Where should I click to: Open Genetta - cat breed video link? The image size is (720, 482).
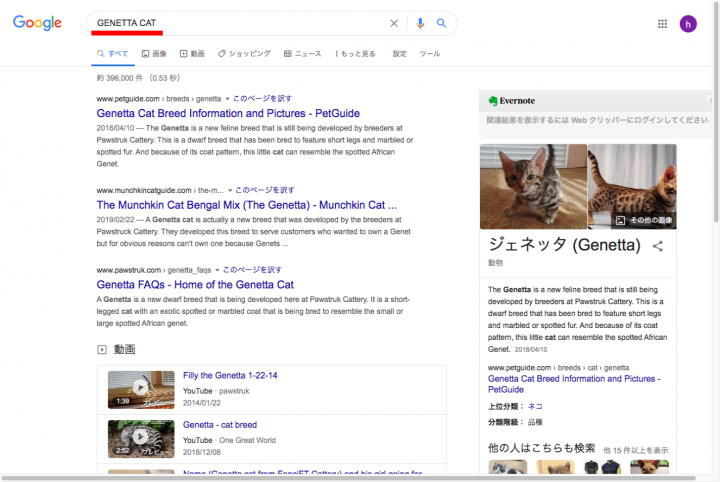220,425
